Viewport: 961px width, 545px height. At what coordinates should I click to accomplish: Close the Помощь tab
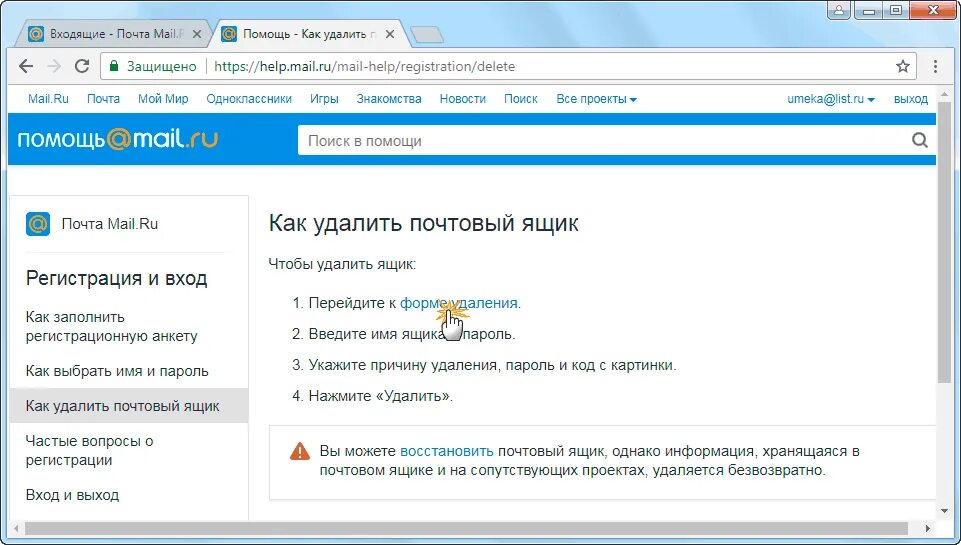390,34
